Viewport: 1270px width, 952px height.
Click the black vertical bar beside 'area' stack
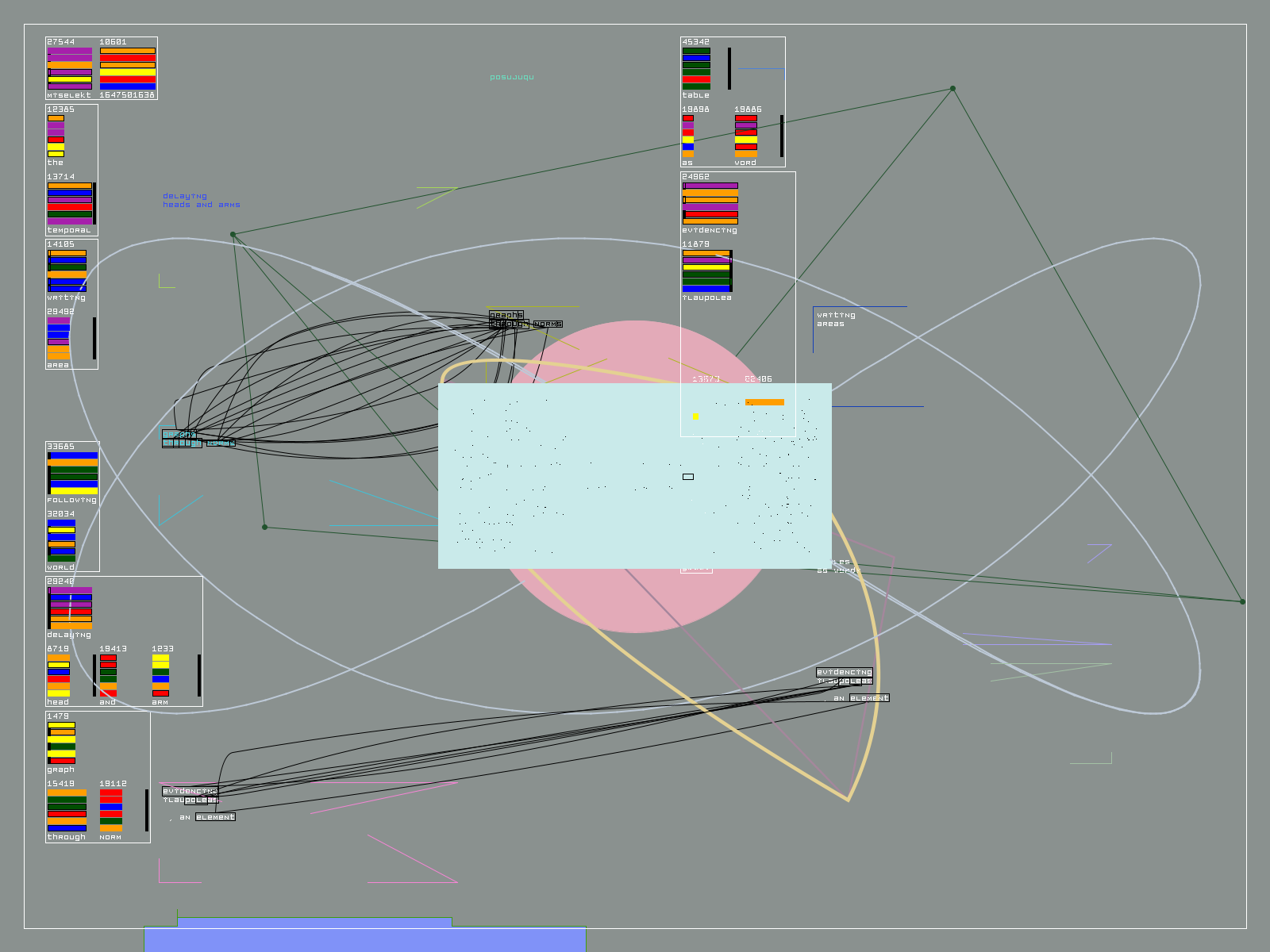94,338
